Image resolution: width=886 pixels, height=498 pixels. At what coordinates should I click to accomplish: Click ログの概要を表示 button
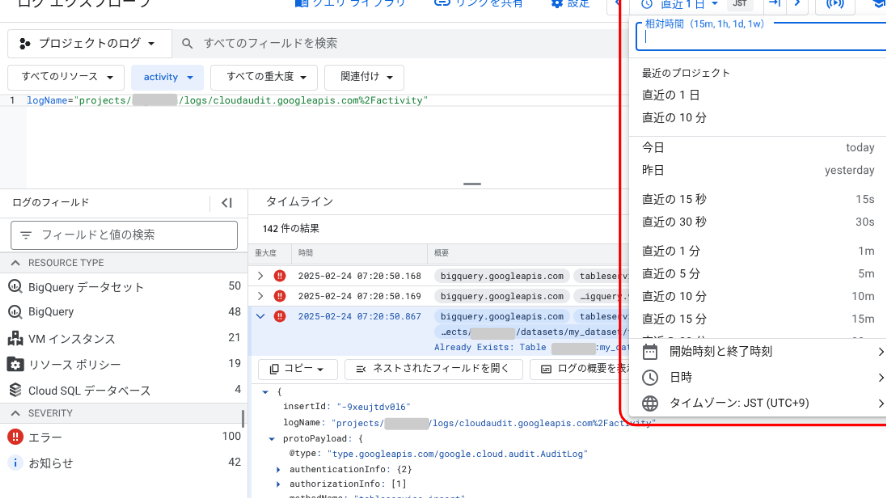(x=582, y=369)
